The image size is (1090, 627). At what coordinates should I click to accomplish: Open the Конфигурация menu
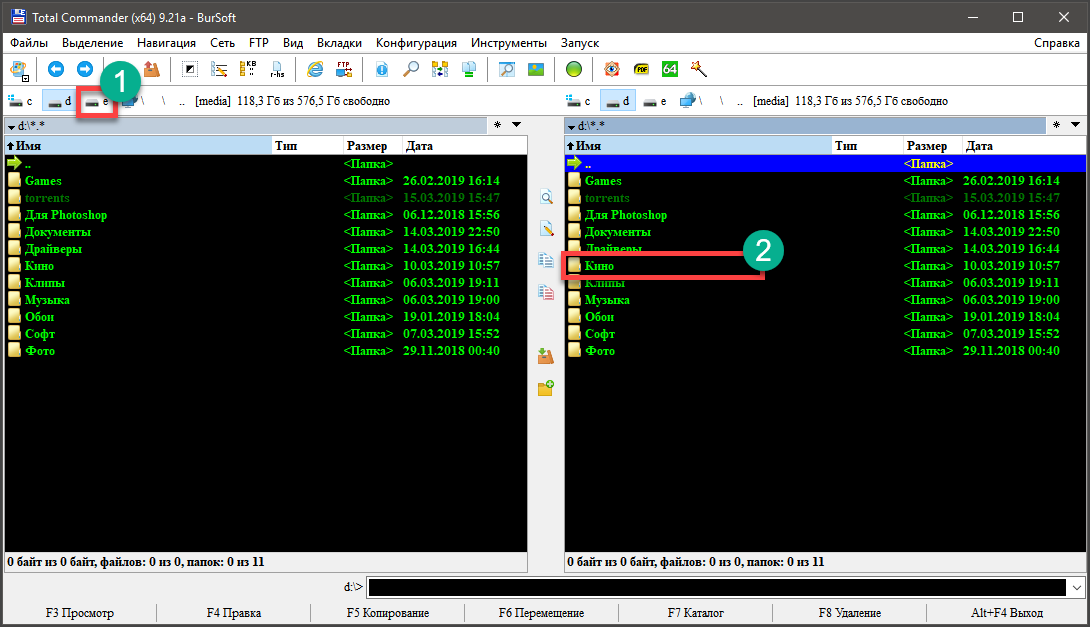[416, 43]
